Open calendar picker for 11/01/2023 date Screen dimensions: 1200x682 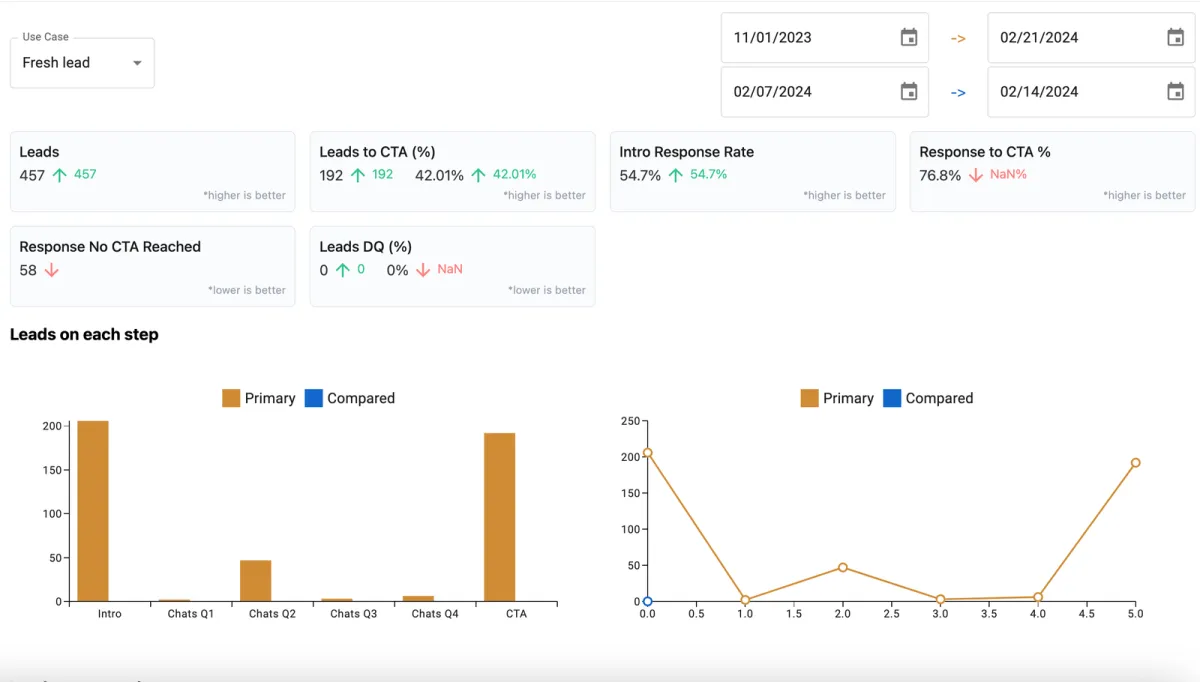pyautogui.click(x=909, y=38)
